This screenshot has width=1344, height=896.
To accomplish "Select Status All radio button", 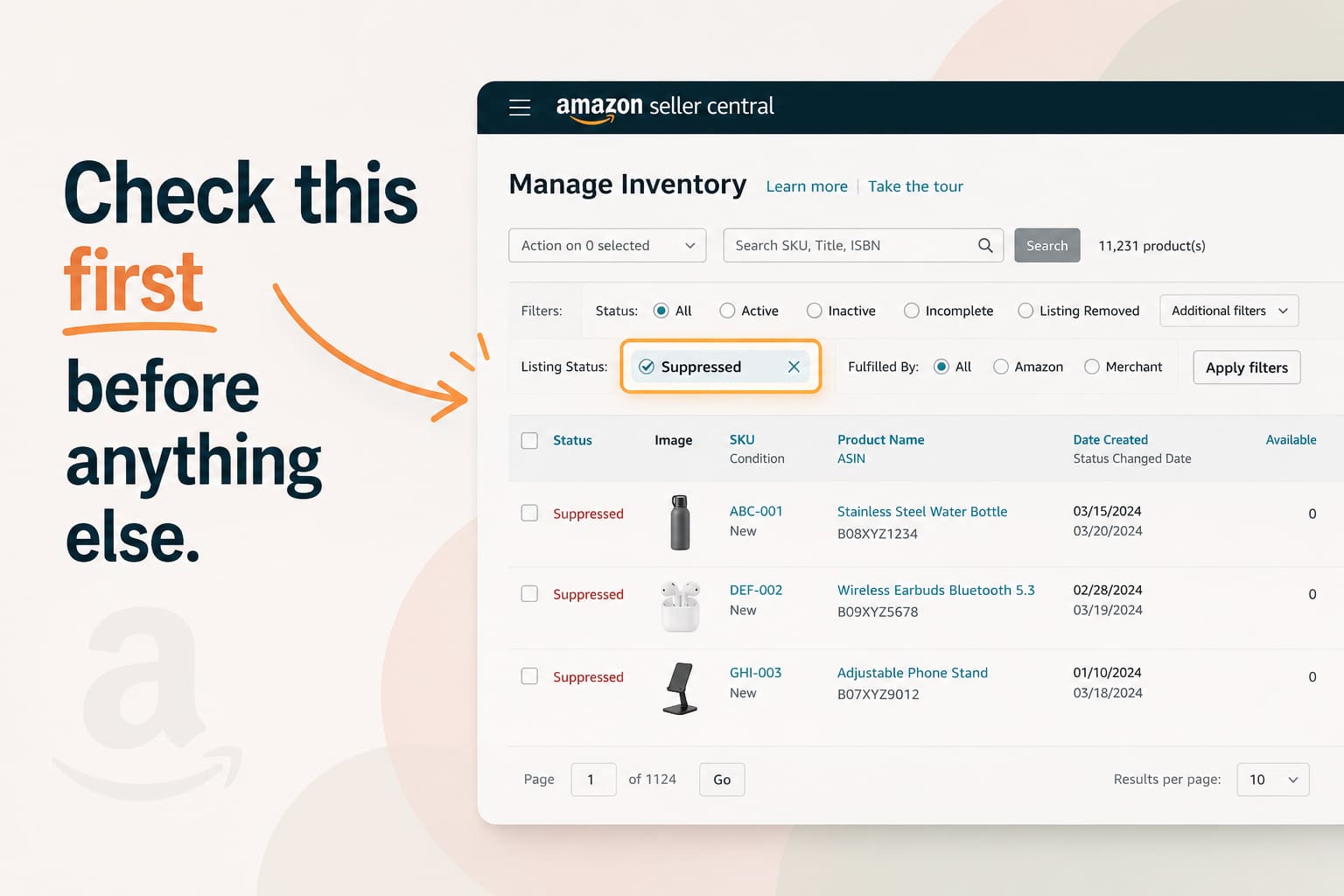I will (661, 311).
